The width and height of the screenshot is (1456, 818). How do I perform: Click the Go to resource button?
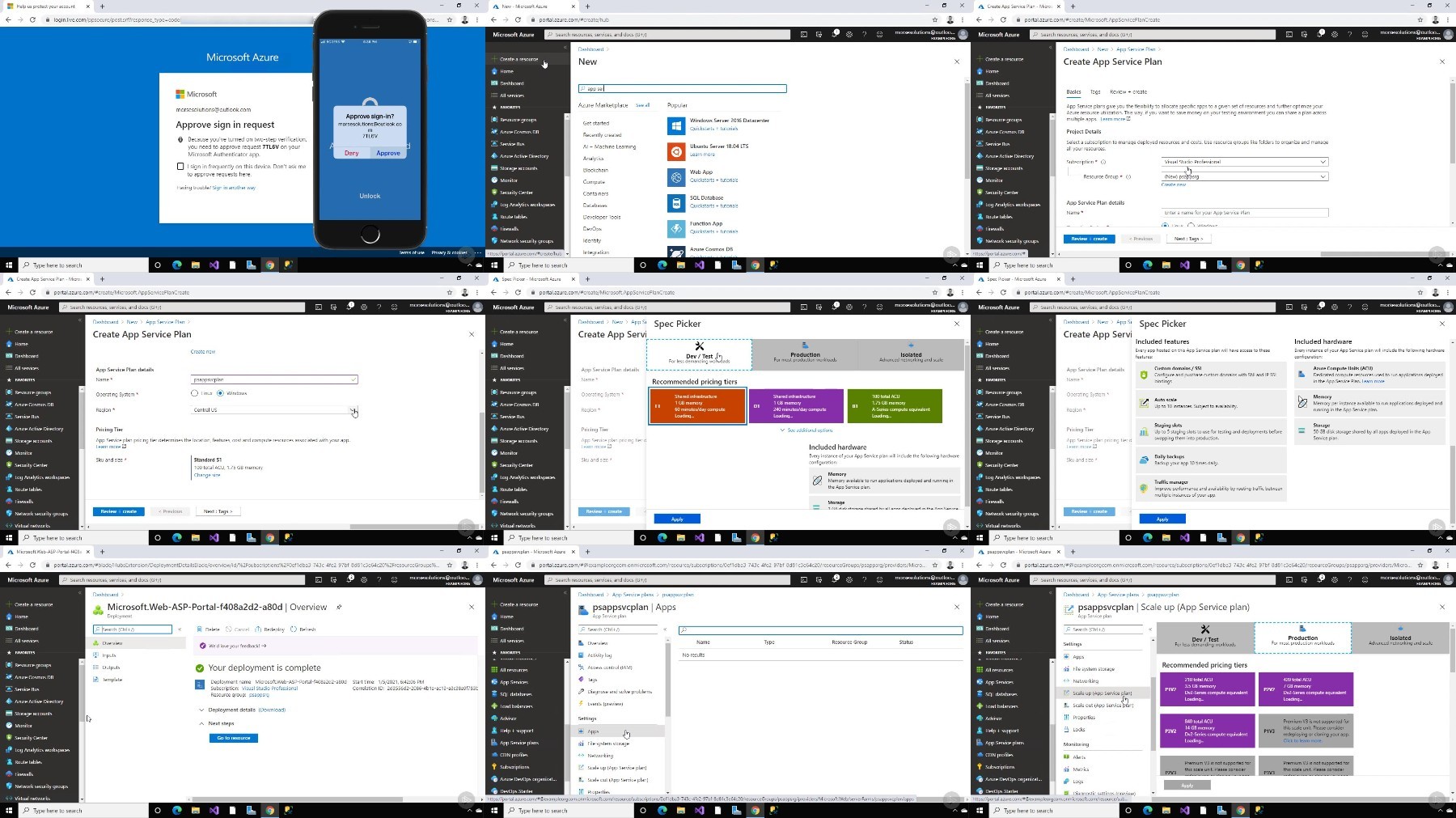coord(234,738)
